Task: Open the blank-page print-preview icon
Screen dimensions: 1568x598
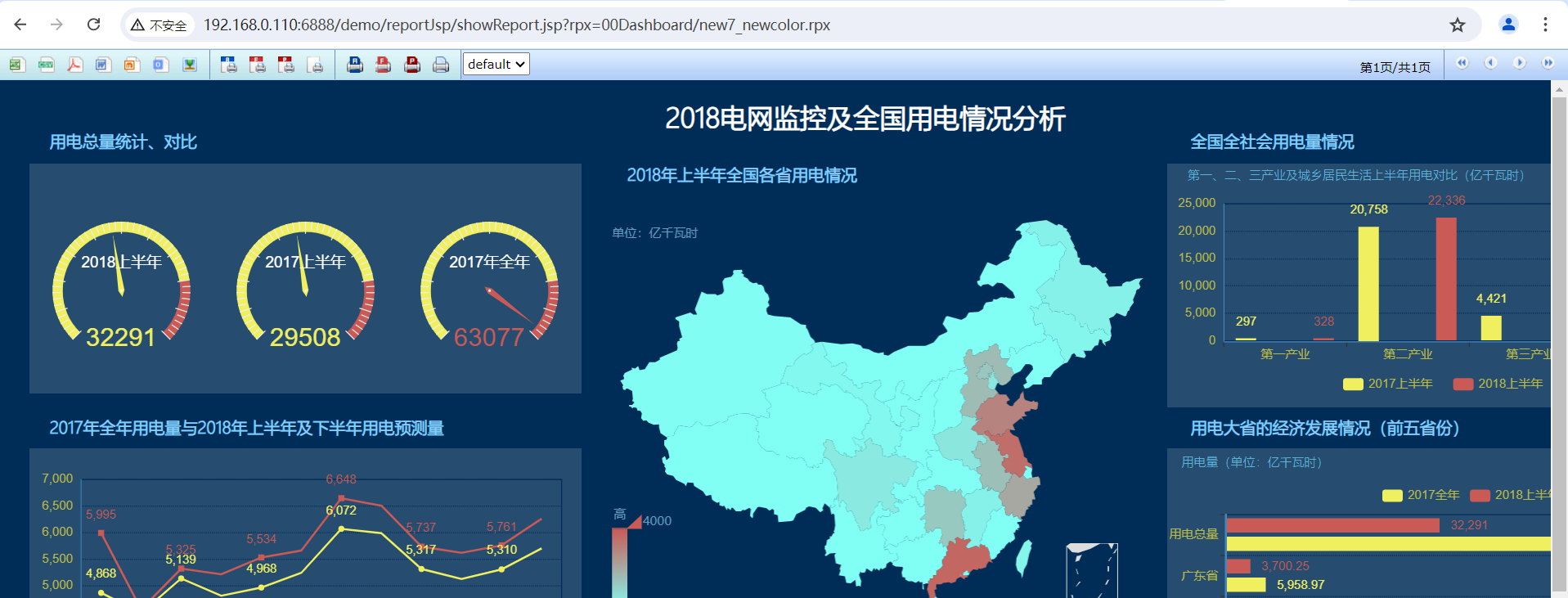Action: pyautogui.click(x=315, y=65)
